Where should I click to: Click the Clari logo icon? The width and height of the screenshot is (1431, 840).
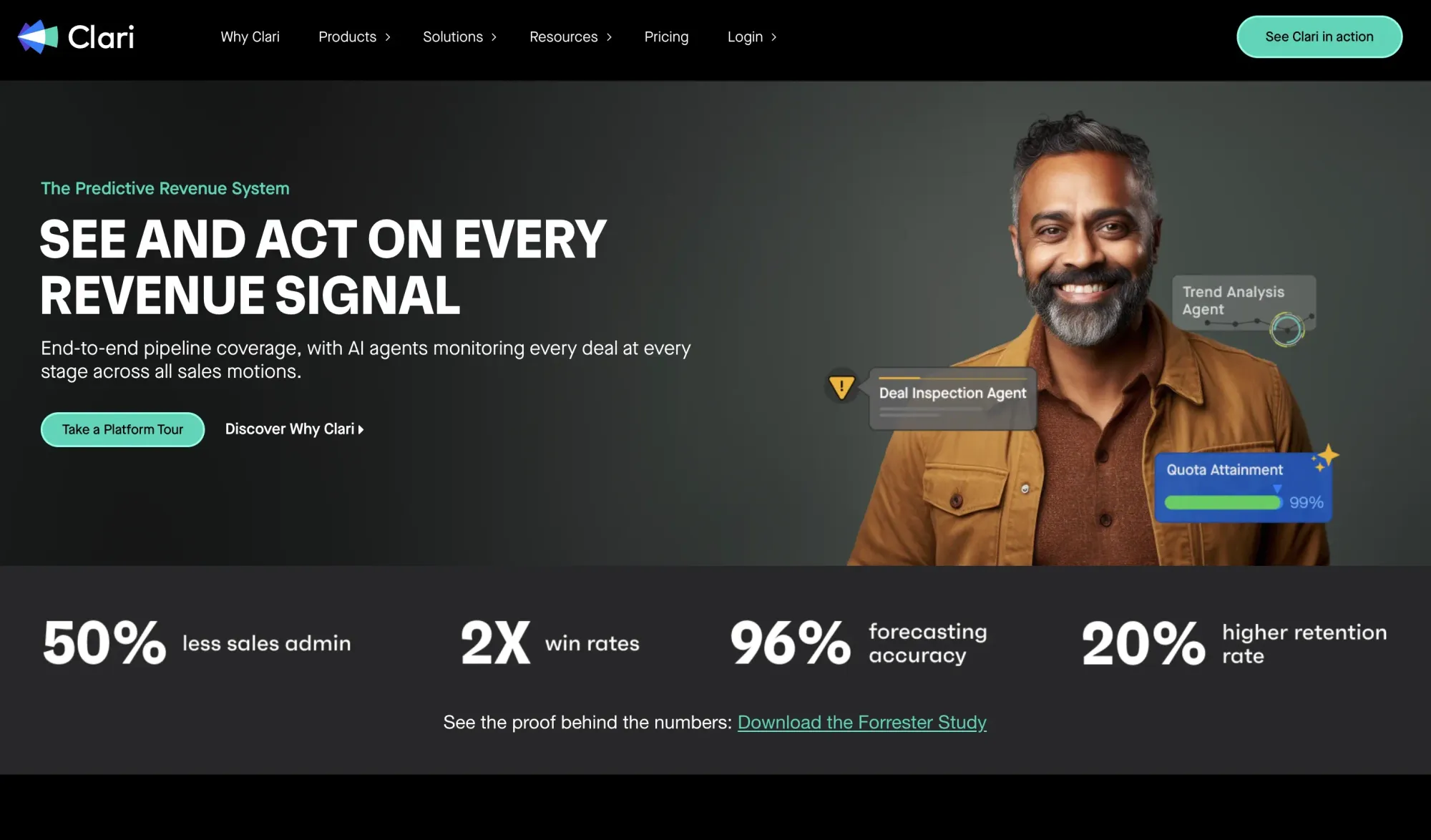(38, 36)
